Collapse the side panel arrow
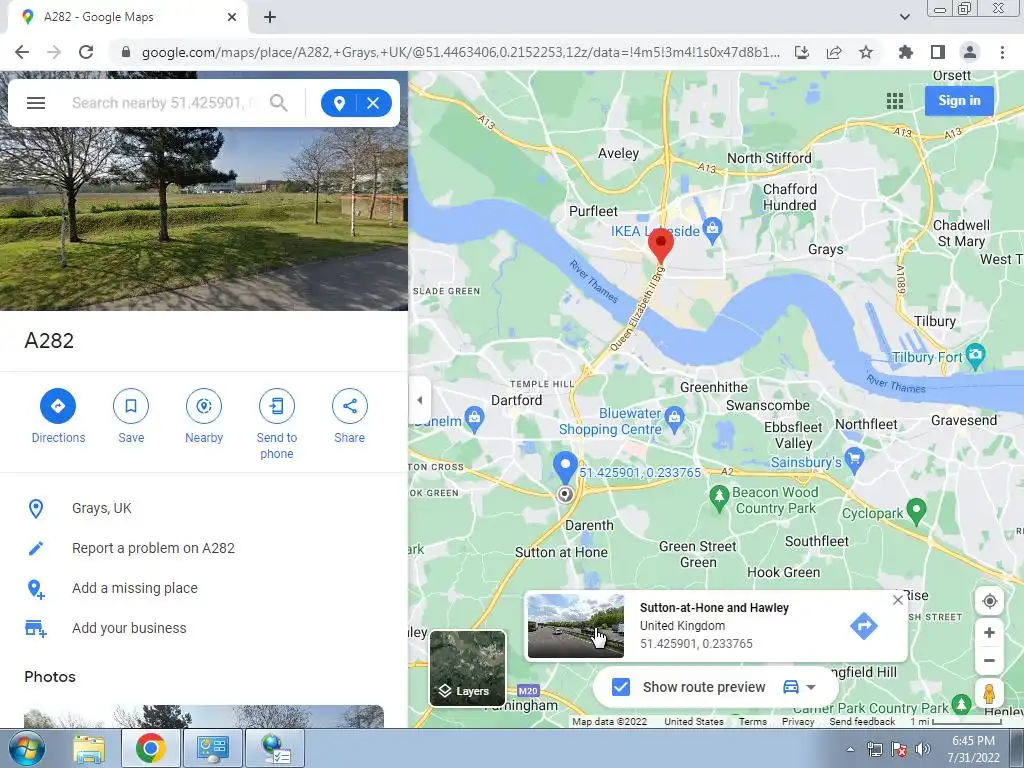The width and height of the screenshot is (1024, 768). pyautogui.click(x=419, y=400)
